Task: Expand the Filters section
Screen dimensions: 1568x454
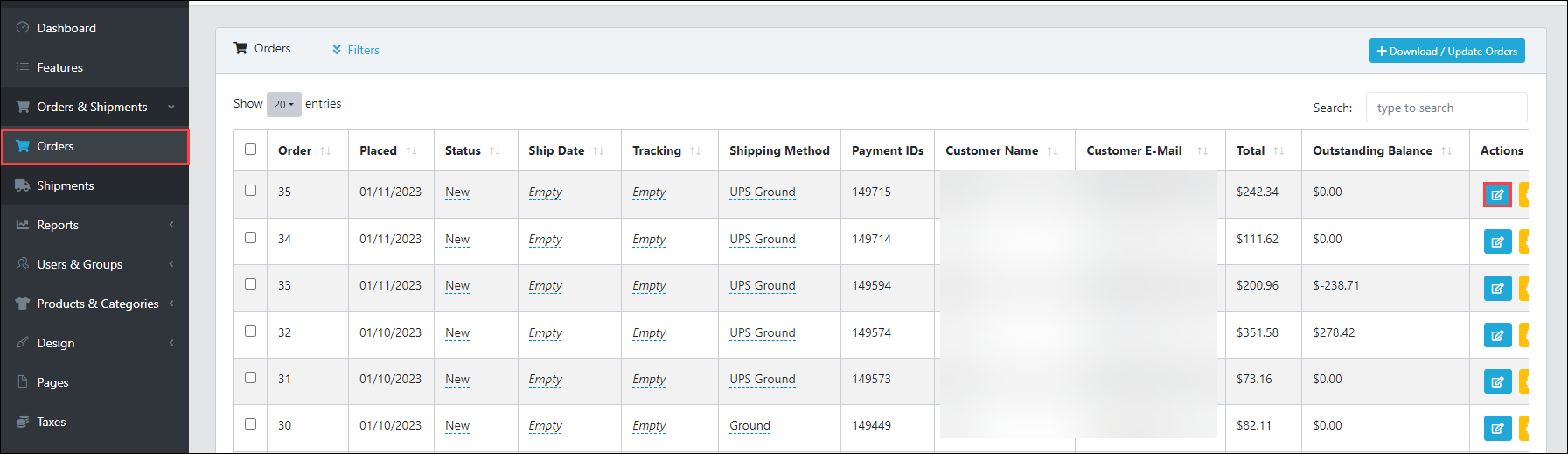Action: [355, 50]
